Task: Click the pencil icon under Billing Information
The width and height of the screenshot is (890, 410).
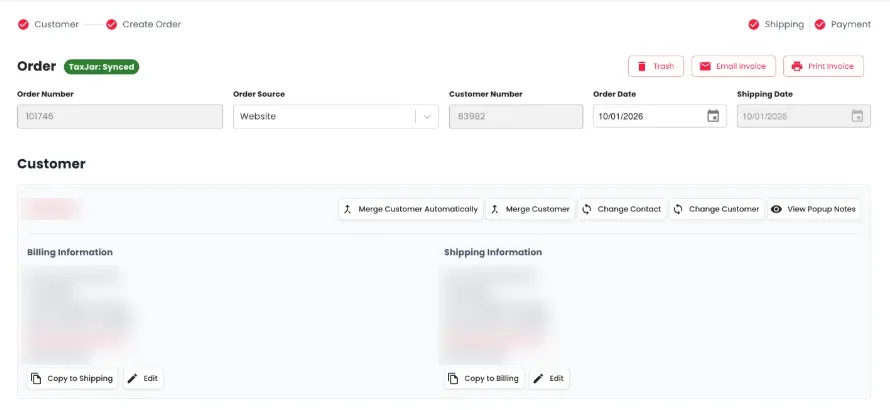Action: pos(132,379)
